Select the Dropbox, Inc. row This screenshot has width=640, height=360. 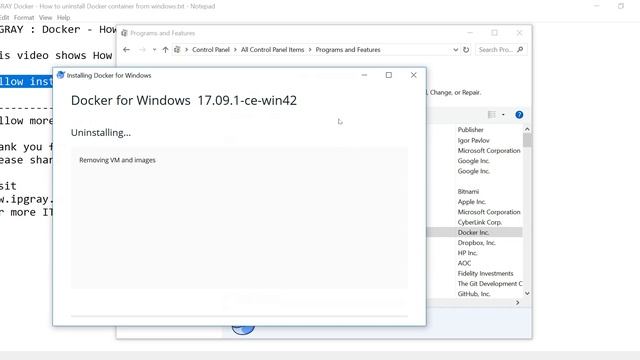tap(476, 243)
